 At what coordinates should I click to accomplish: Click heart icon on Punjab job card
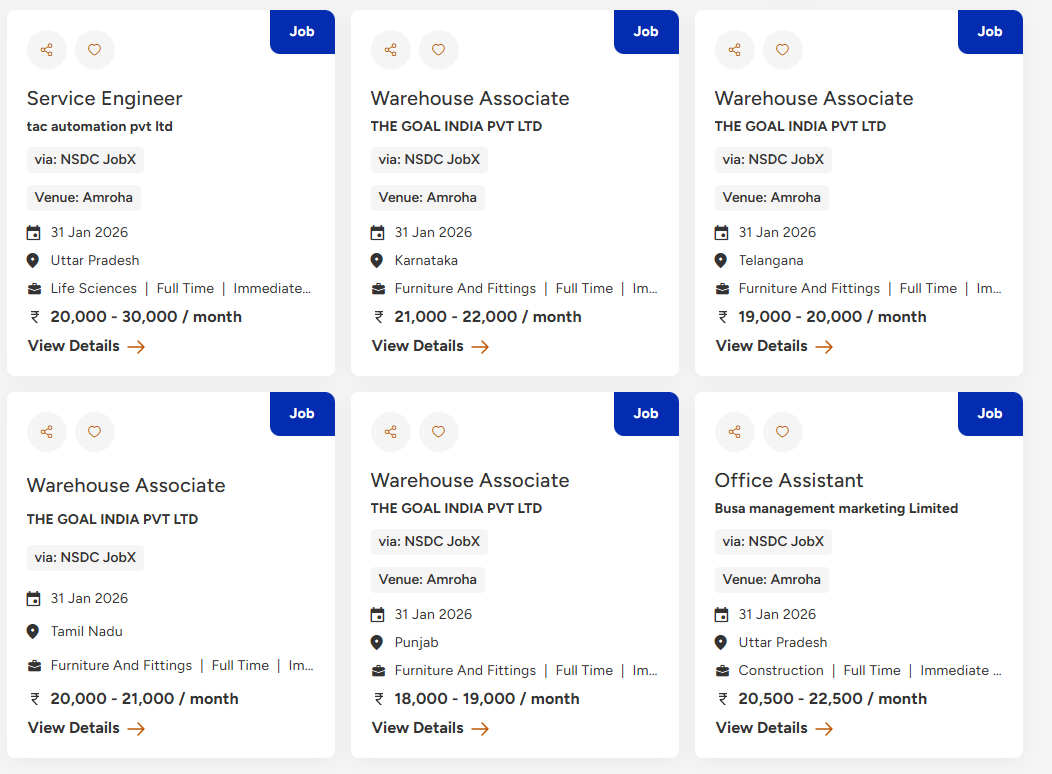(439, 432)
